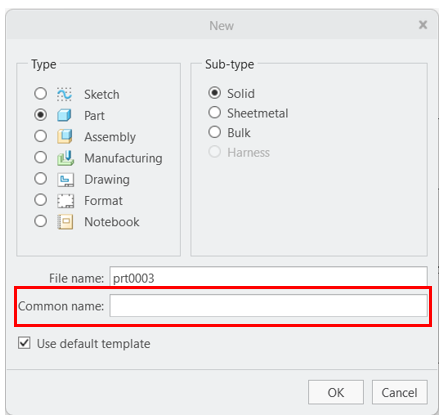This screenshot has height=420, width=442.
Task: Click the Sketch type icon
Action: click(x=64, y=94)
